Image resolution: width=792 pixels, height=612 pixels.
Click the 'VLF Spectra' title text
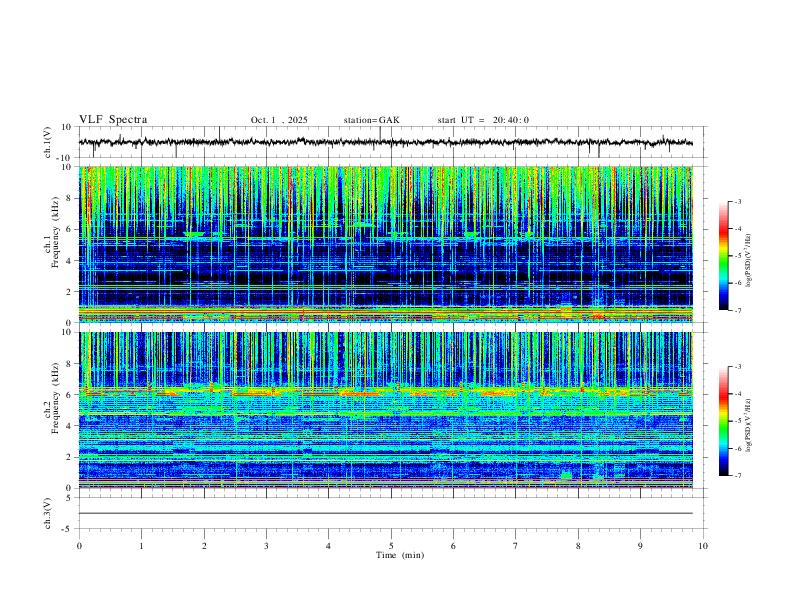(113, 120)
